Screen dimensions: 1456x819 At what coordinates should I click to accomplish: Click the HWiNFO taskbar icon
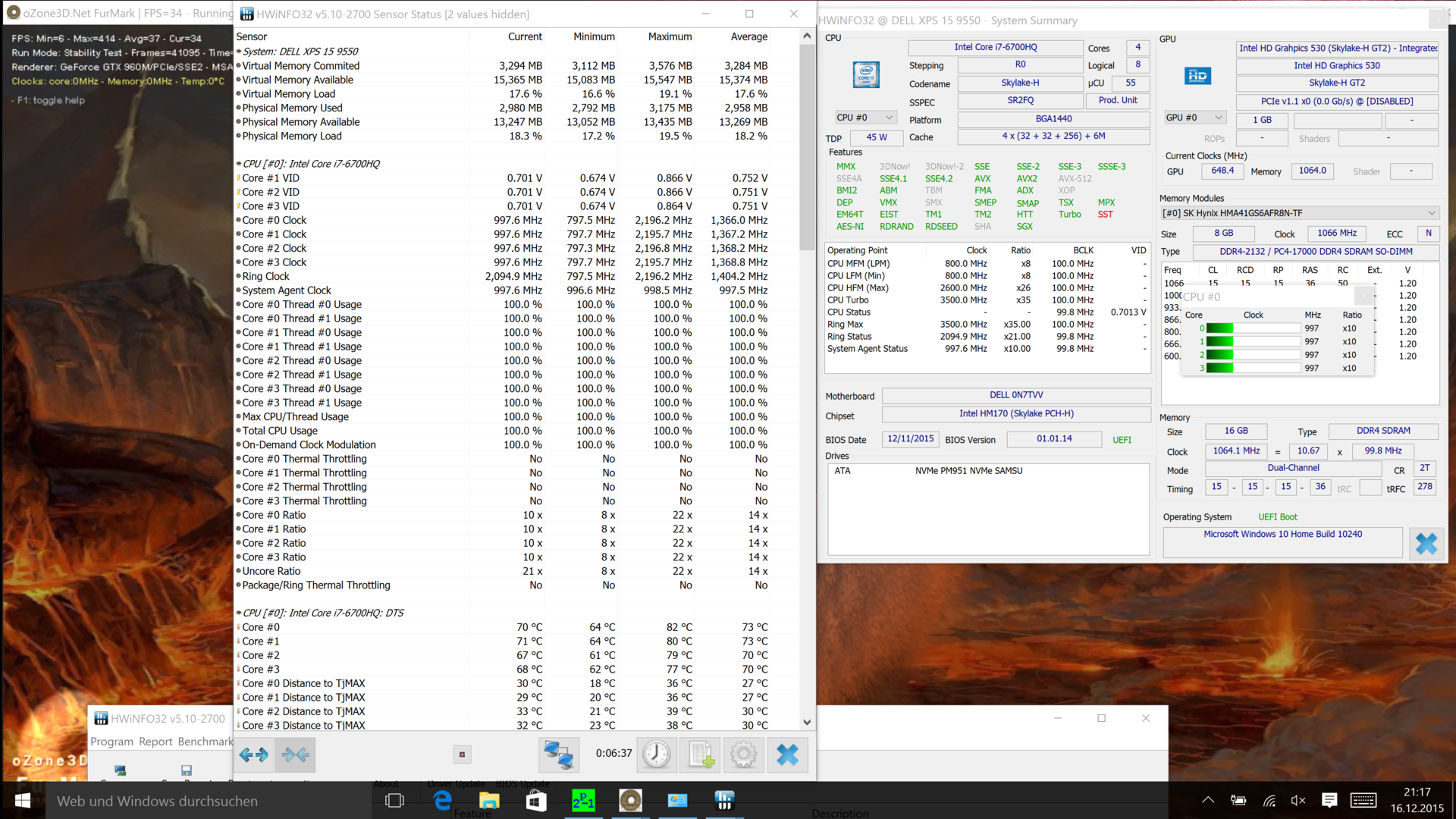pyautogui.click(x=724, y=801)
